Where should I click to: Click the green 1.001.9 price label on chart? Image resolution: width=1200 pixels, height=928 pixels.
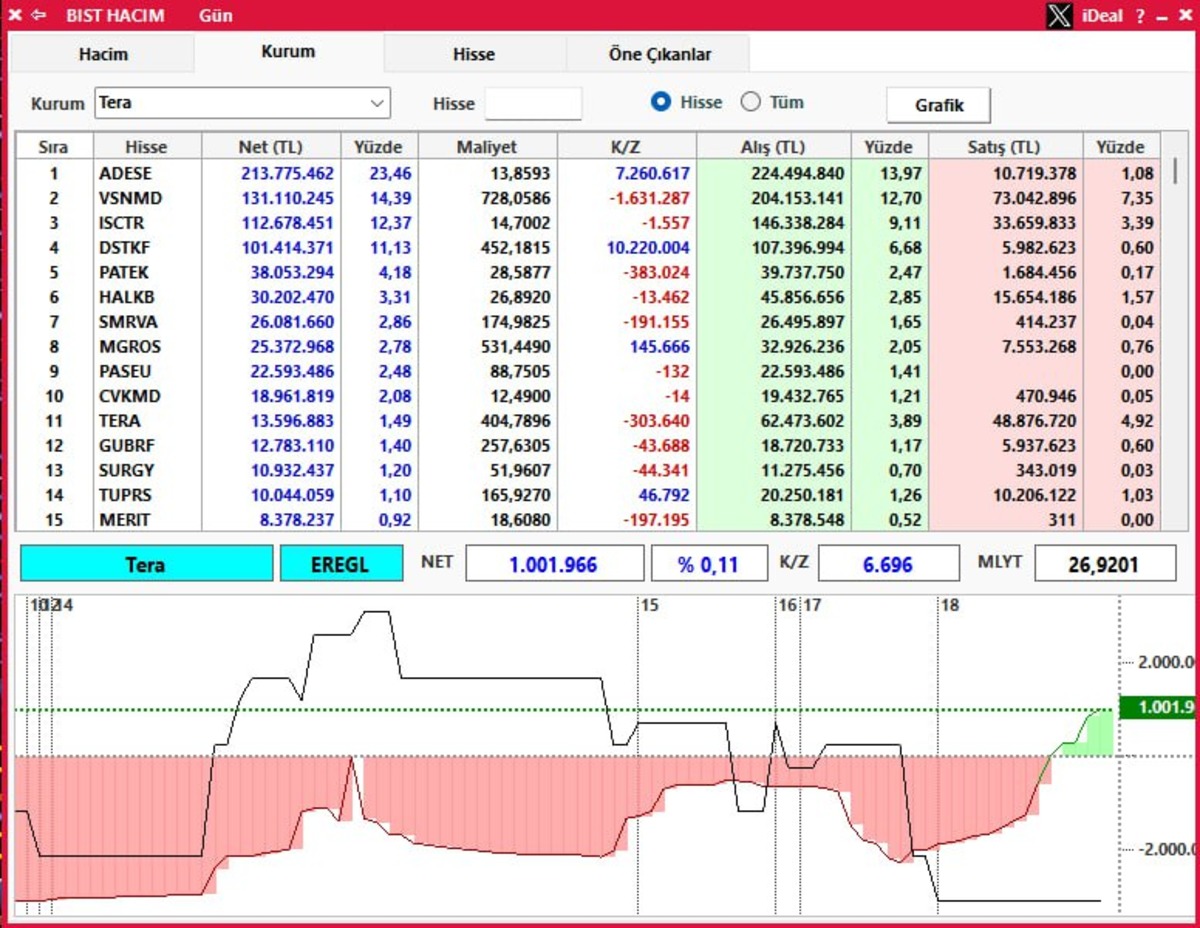tap(1158, 708)
